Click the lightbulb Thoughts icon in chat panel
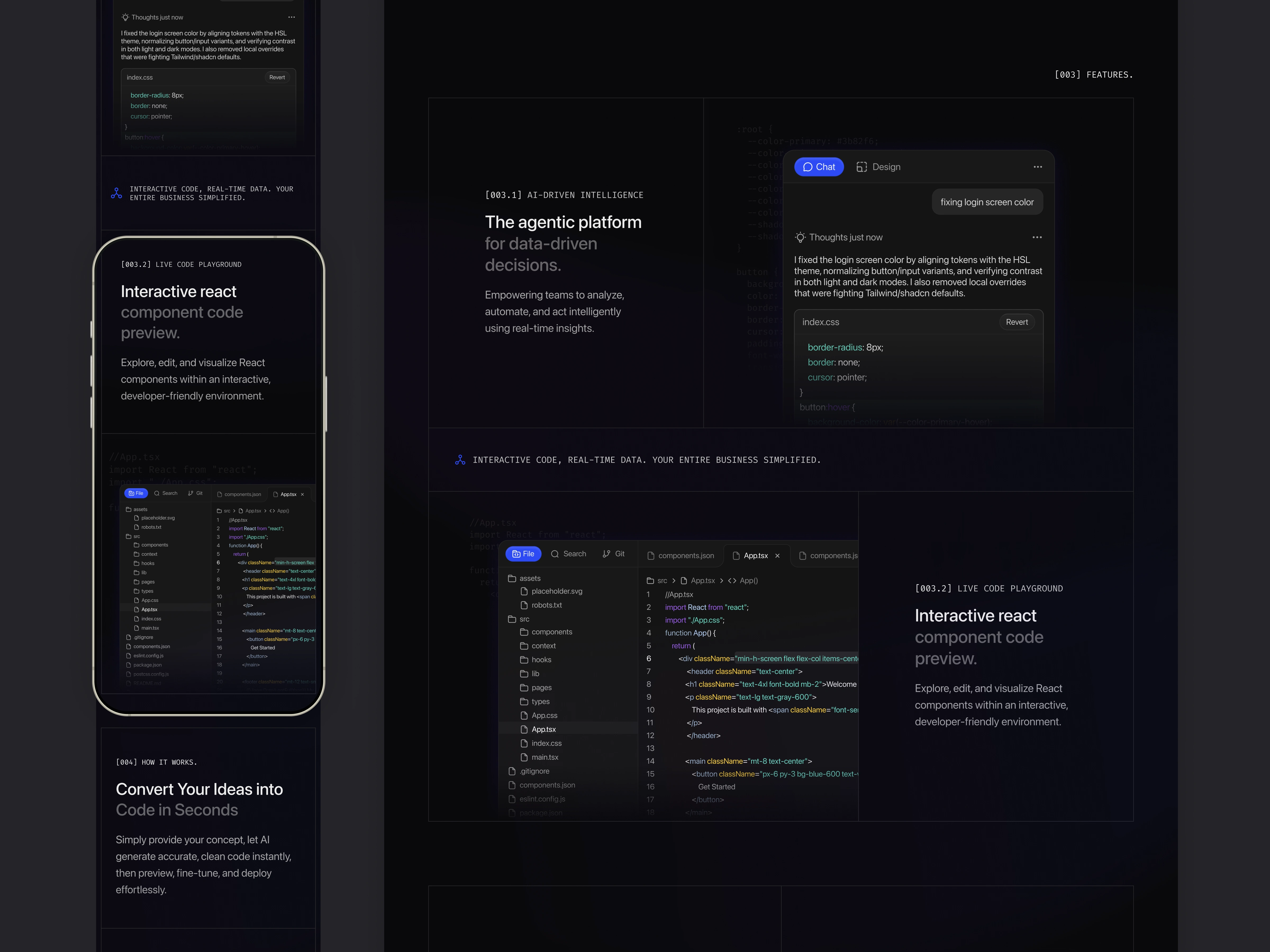The width and height of the screenshot is (1270, 952). 800,237
